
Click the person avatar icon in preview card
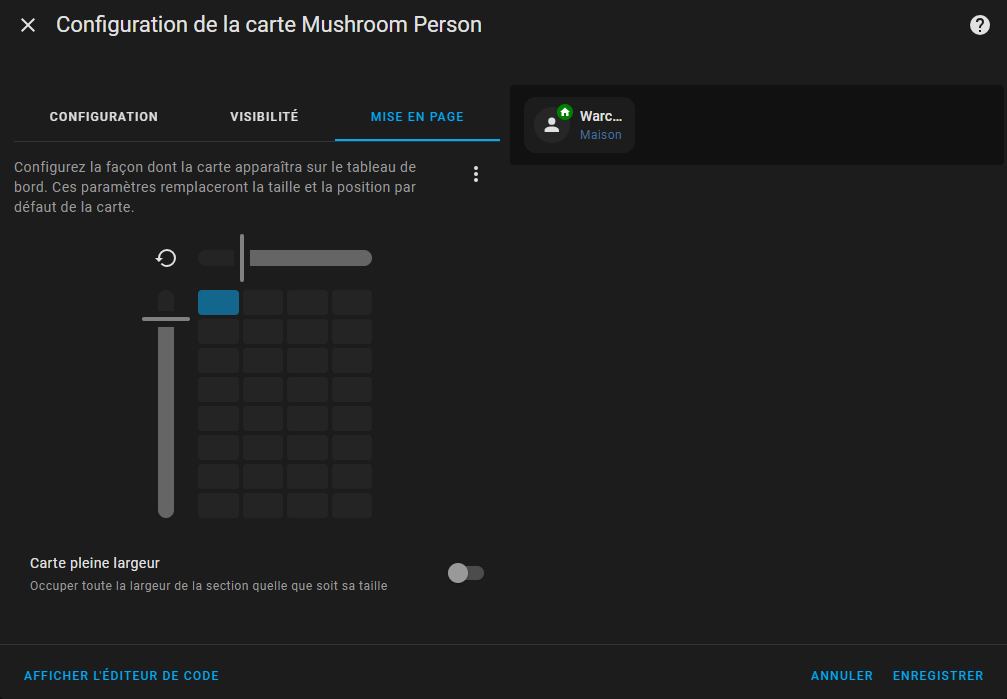tap(551, 125)
